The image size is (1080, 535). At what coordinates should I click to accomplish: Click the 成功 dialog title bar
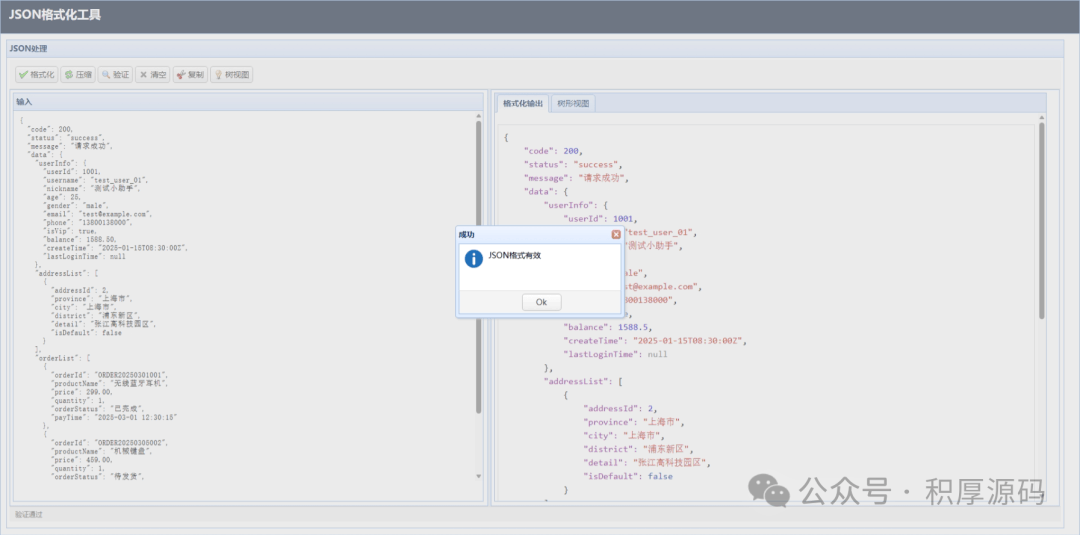(x=530, y=234)
